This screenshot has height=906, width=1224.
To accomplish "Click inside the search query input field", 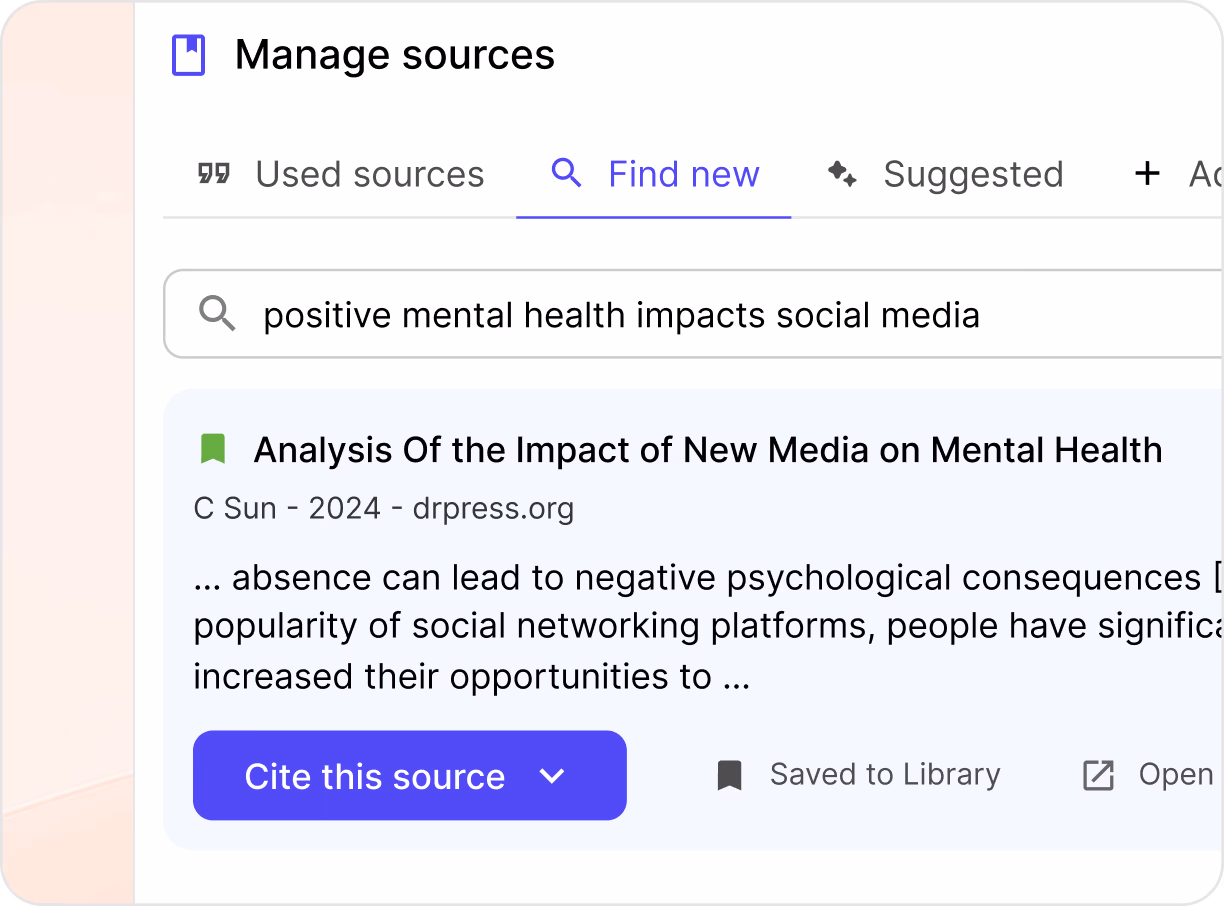I will click(x=620, y=314).
